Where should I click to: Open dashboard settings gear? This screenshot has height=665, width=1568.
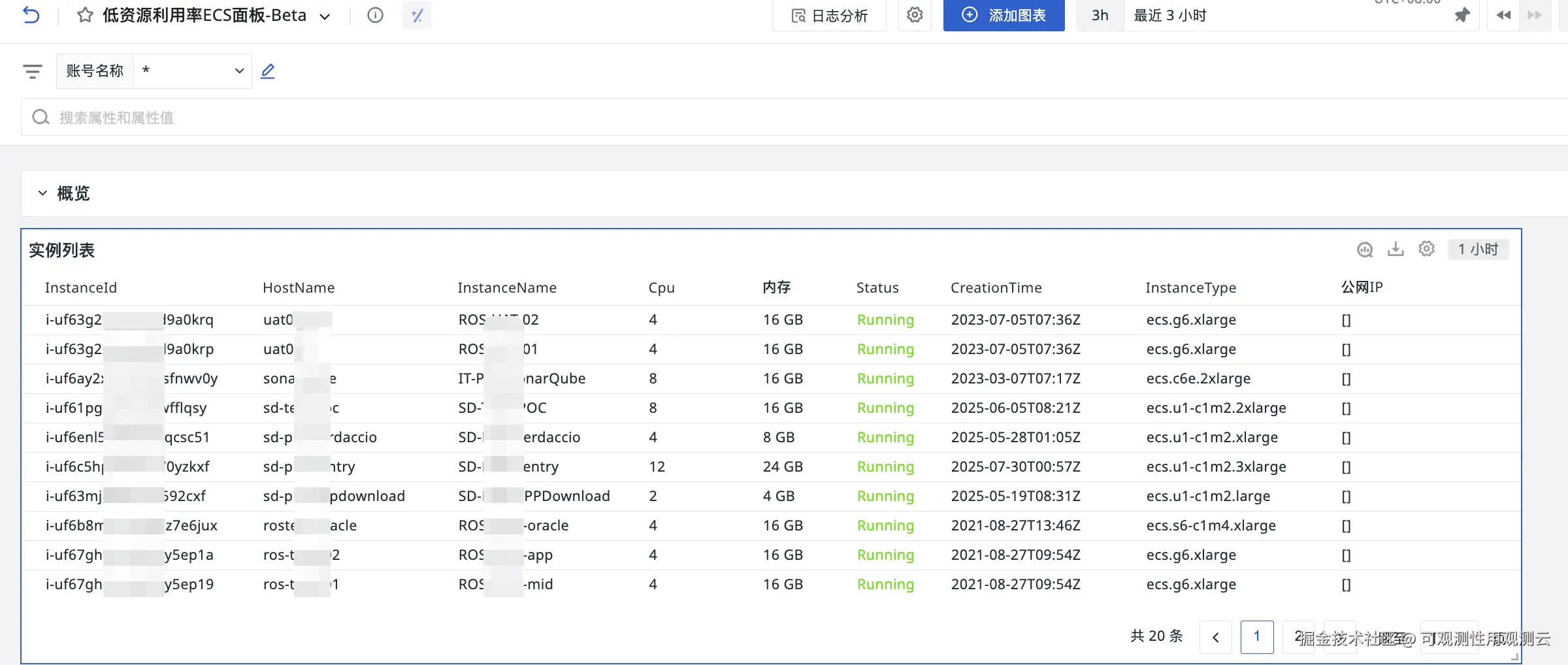point(915,15)
